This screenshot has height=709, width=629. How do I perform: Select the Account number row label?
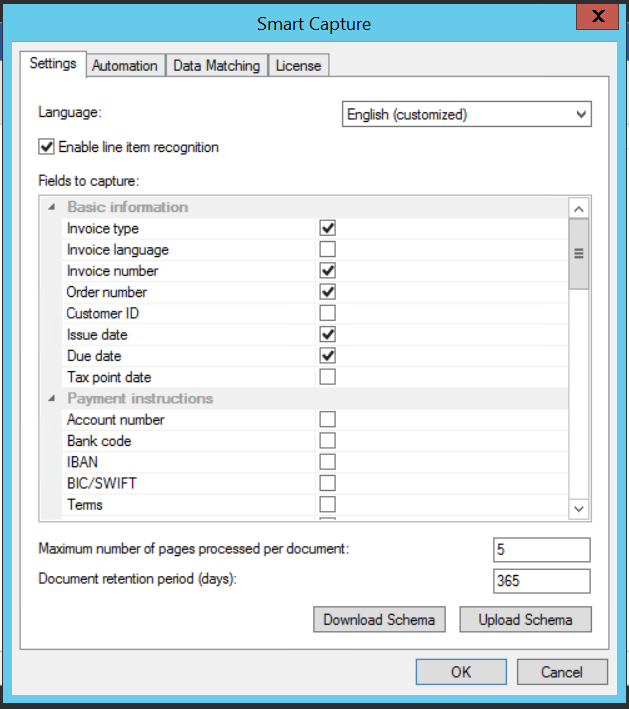tap(116, 420)
